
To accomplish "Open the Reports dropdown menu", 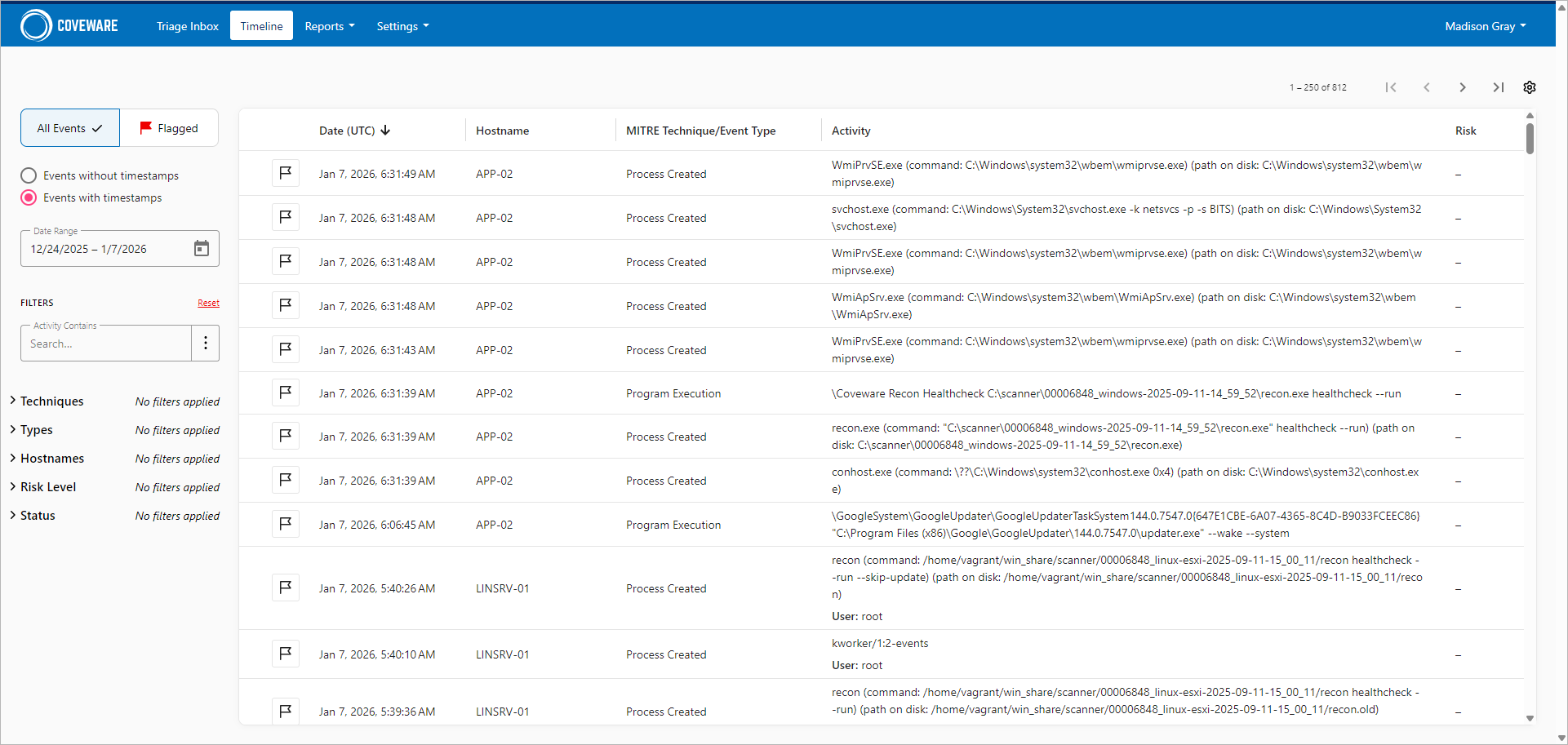I will coord(329,26).
